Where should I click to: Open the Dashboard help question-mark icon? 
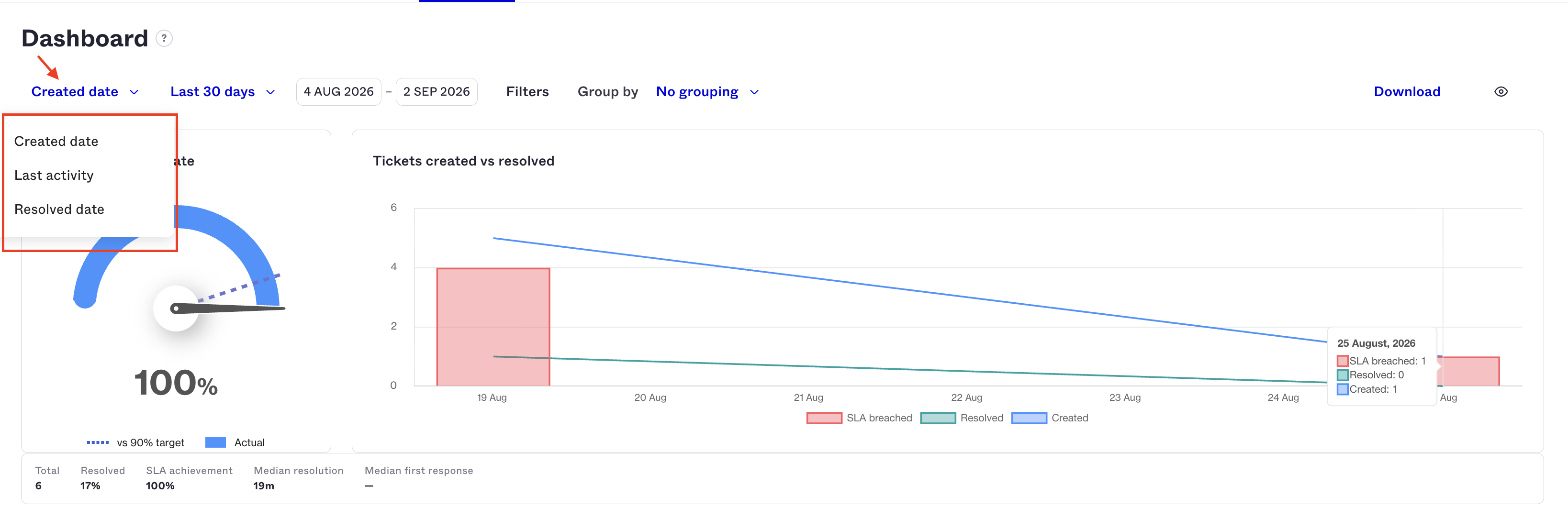[164, 38]
